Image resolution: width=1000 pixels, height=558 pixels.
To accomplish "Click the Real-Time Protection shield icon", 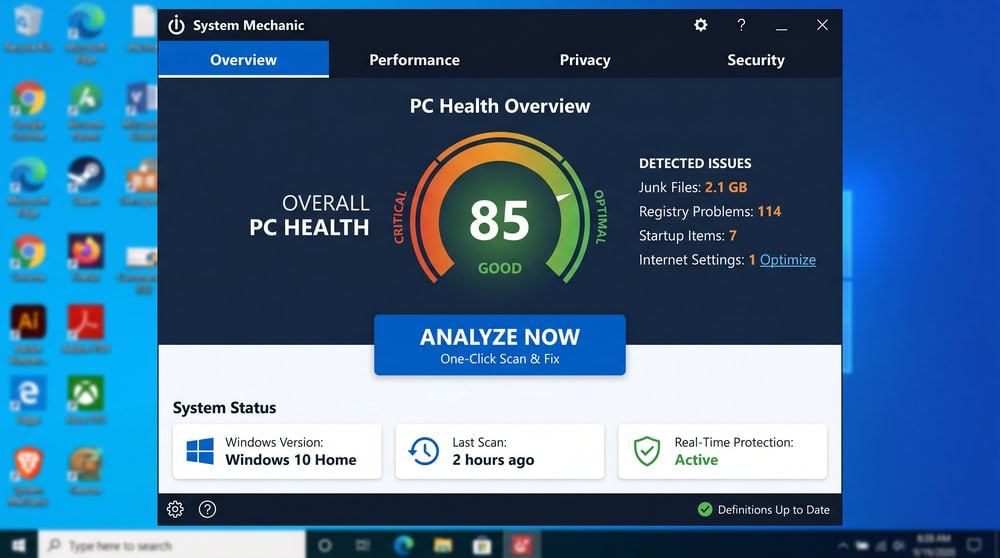I will tap(647, 451).
